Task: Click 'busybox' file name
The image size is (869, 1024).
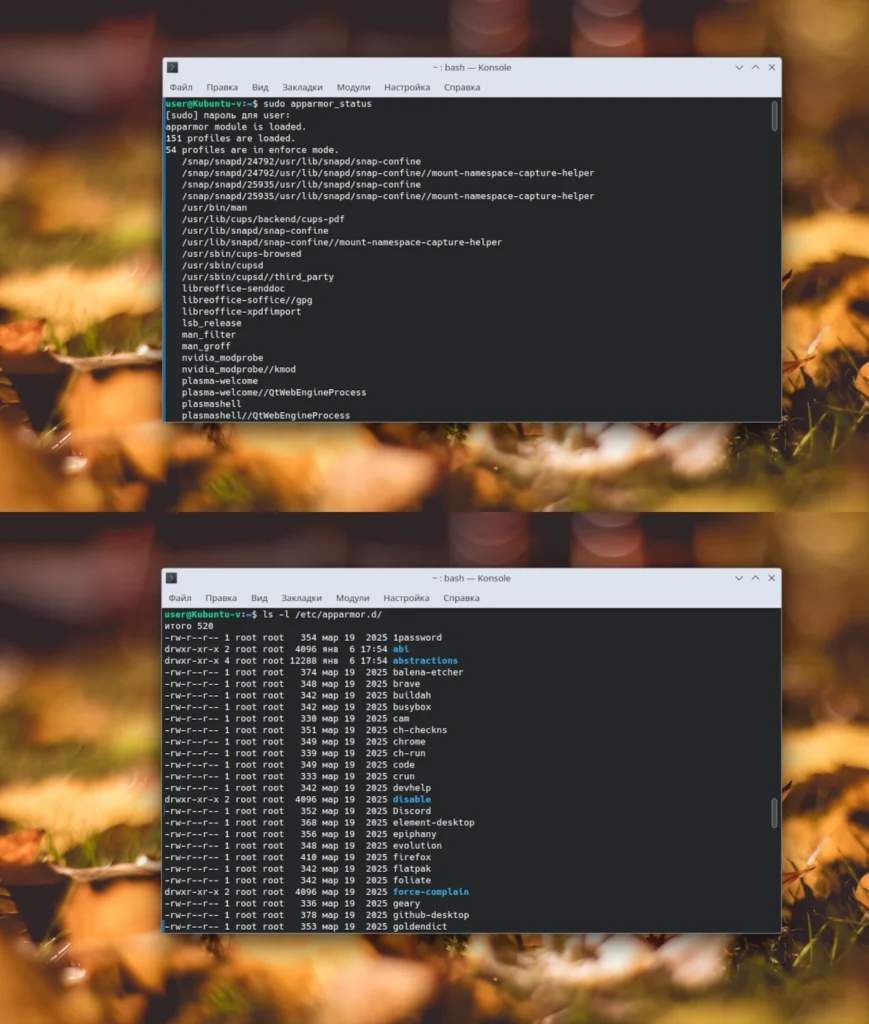Action: click(411, 707)
